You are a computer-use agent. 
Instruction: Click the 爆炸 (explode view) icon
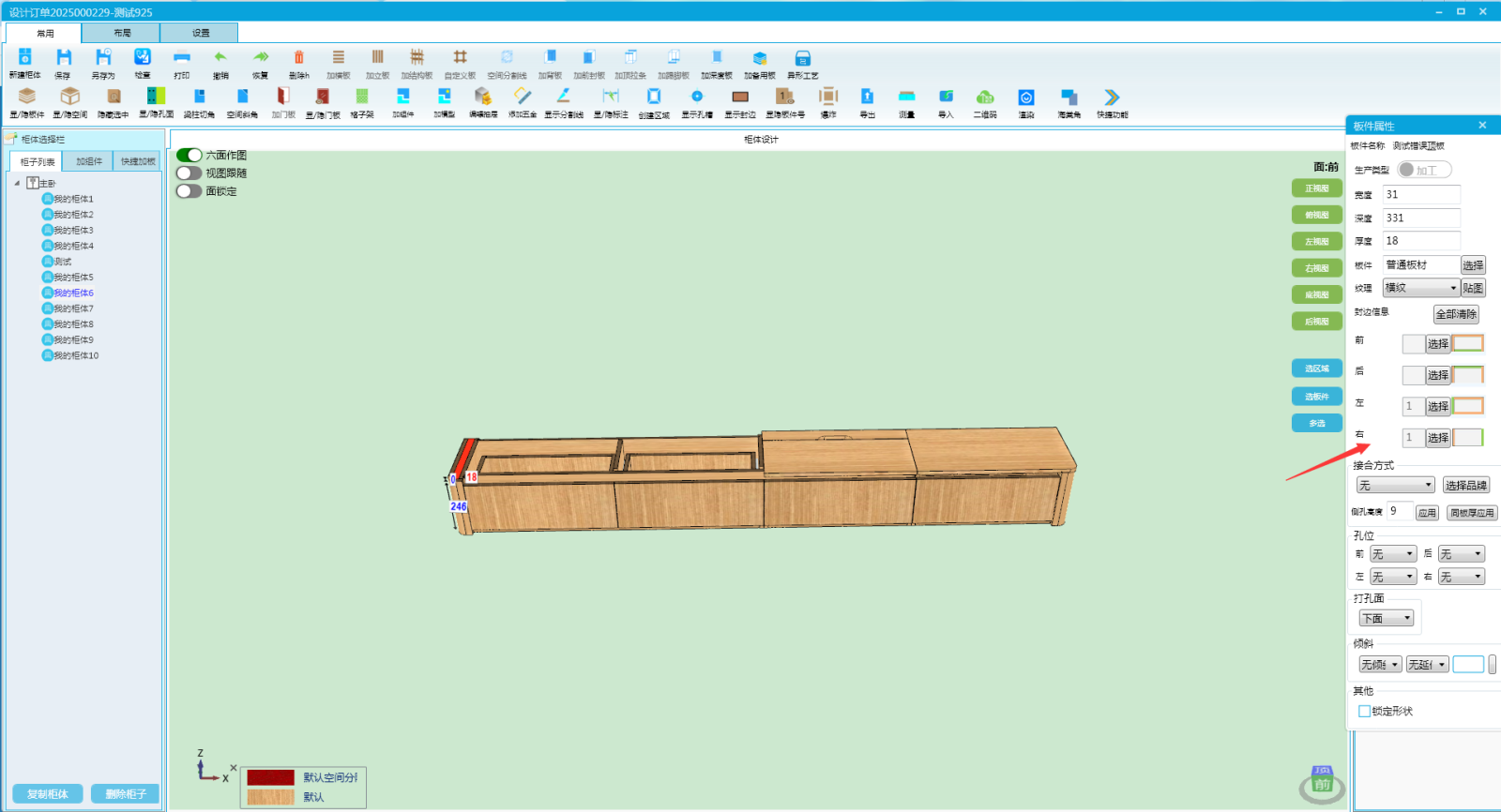828,97
